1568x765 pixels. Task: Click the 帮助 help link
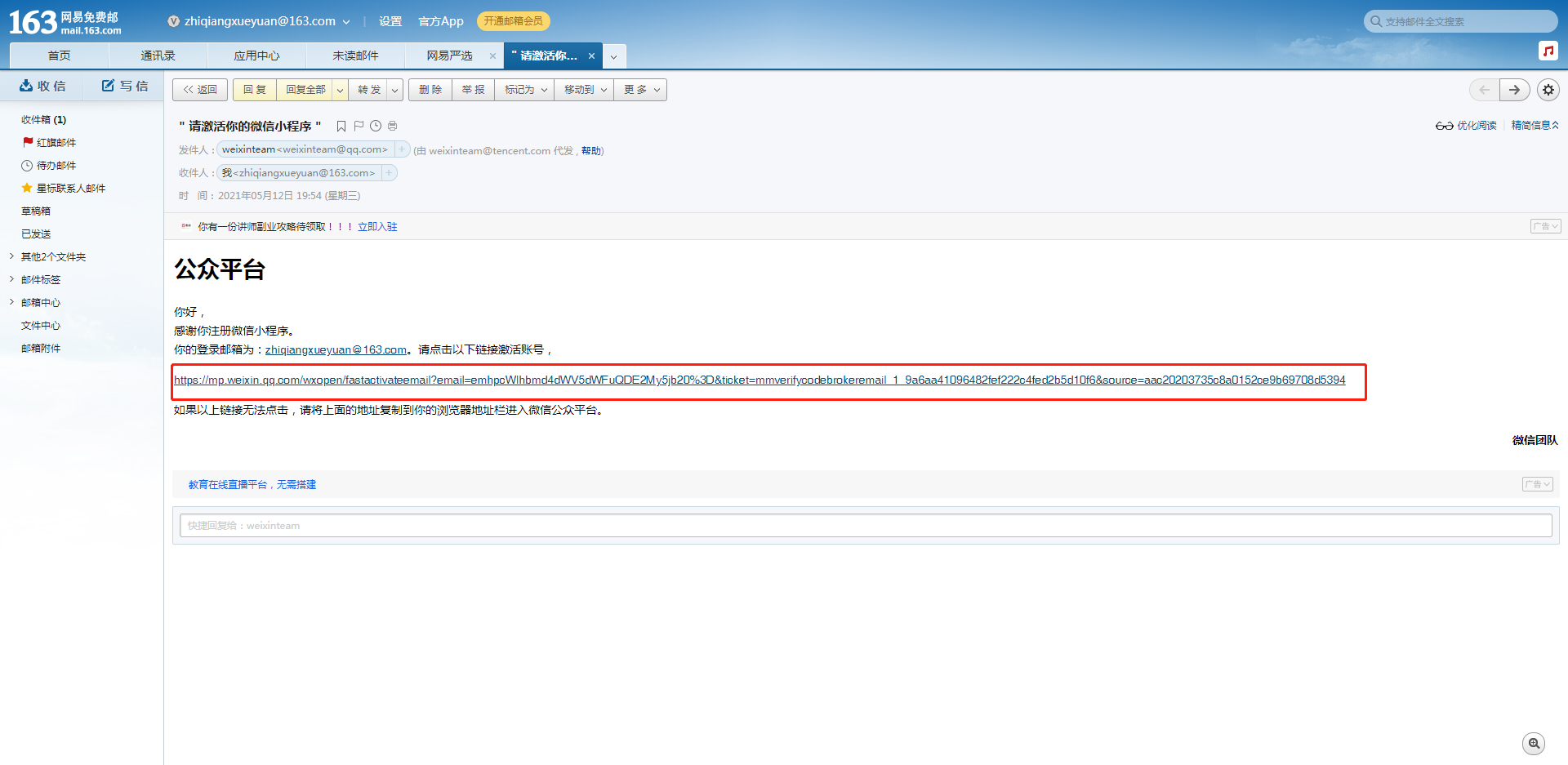tap(590, 151)
